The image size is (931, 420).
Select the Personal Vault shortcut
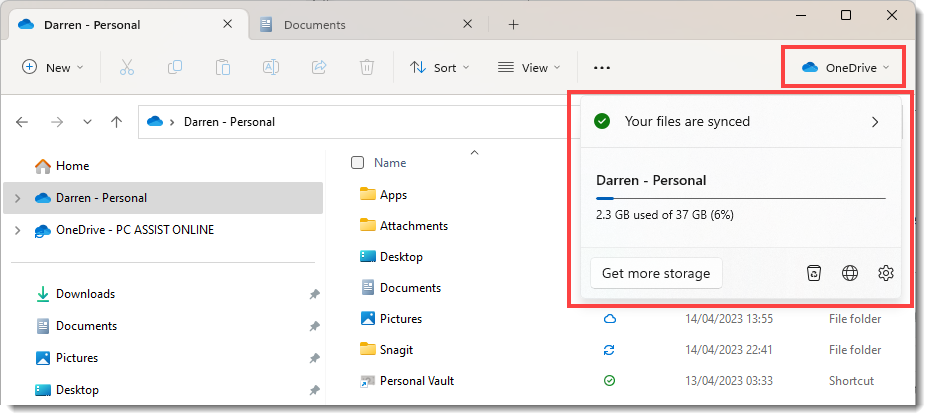coord(407,381)
